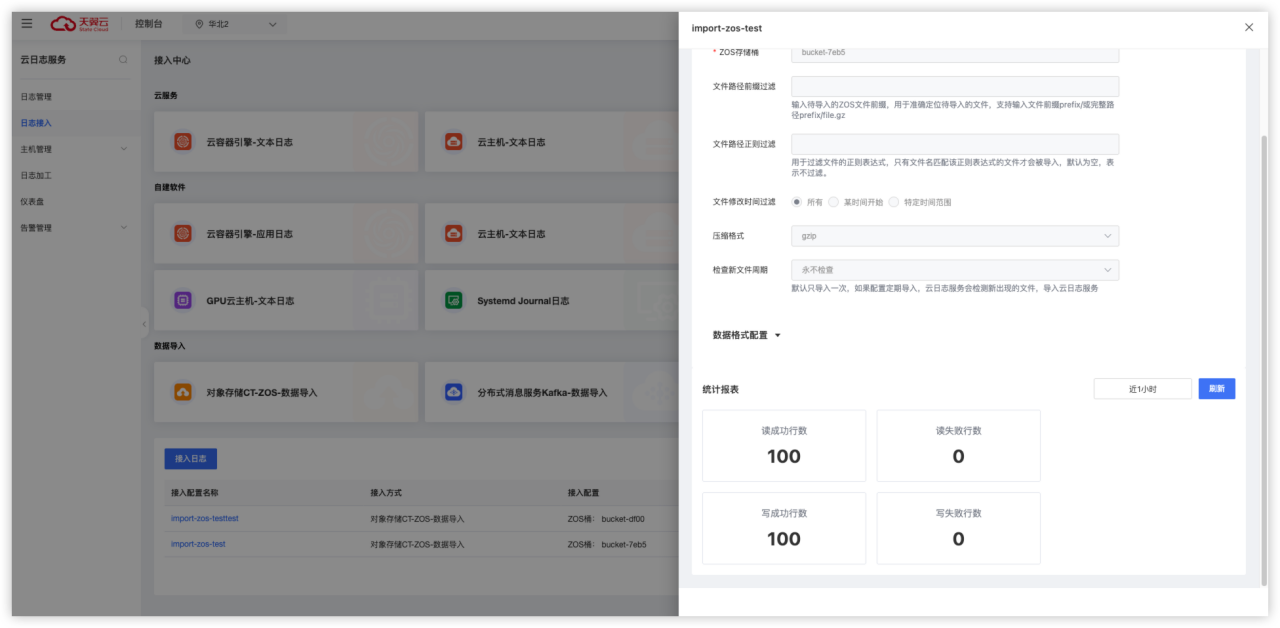This screenshot has height=628, width=1280.
Task: Click the Systemd Journal日志 green icon
Action: point(454,300)
